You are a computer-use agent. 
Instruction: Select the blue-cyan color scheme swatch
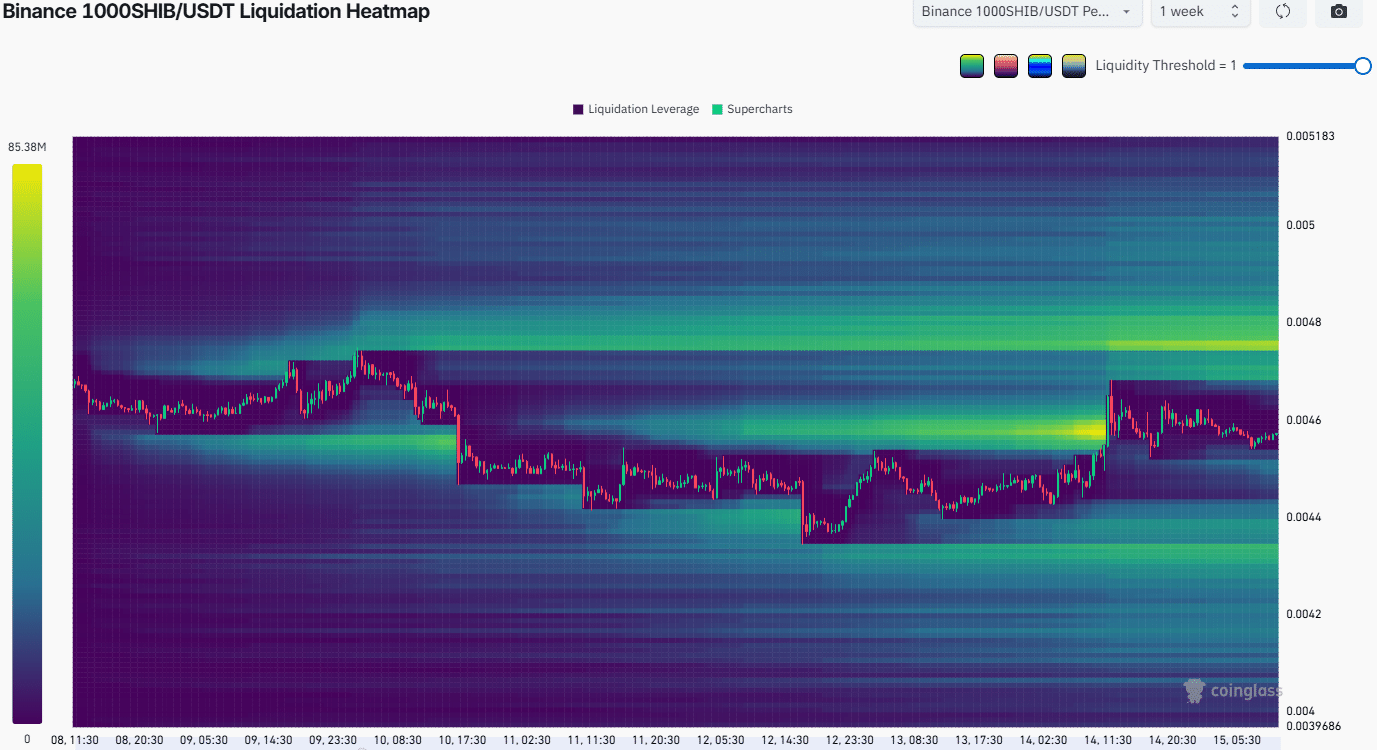point(1040,66)
